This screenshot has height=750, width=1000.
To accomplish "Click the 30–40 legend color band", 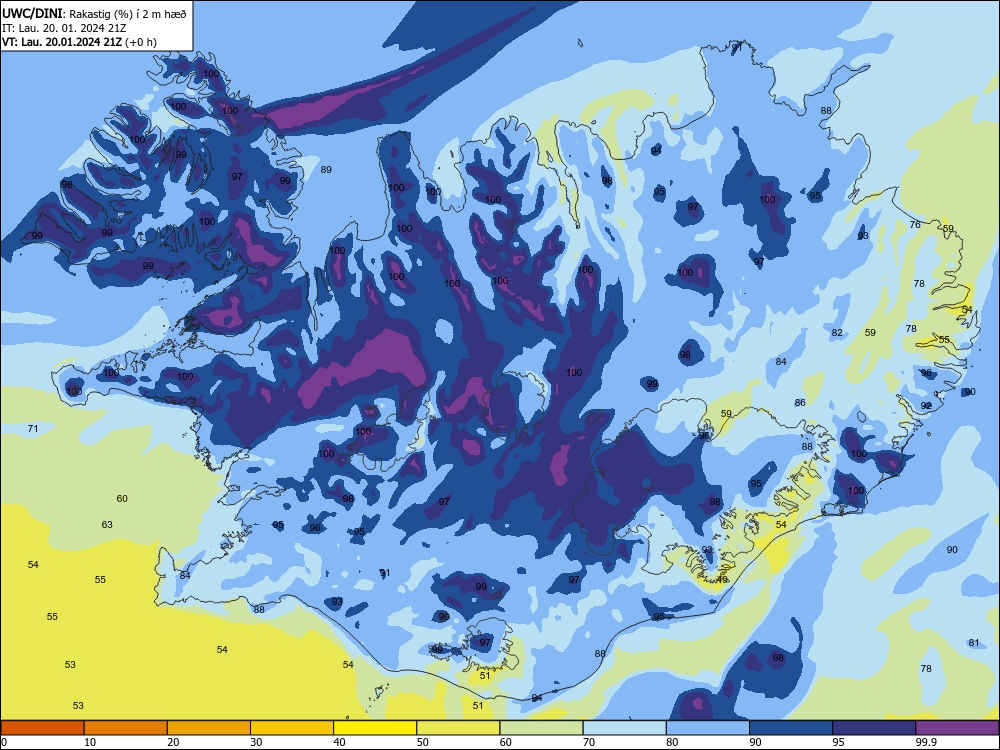I will pyautogui.click(x=292, y=728).
